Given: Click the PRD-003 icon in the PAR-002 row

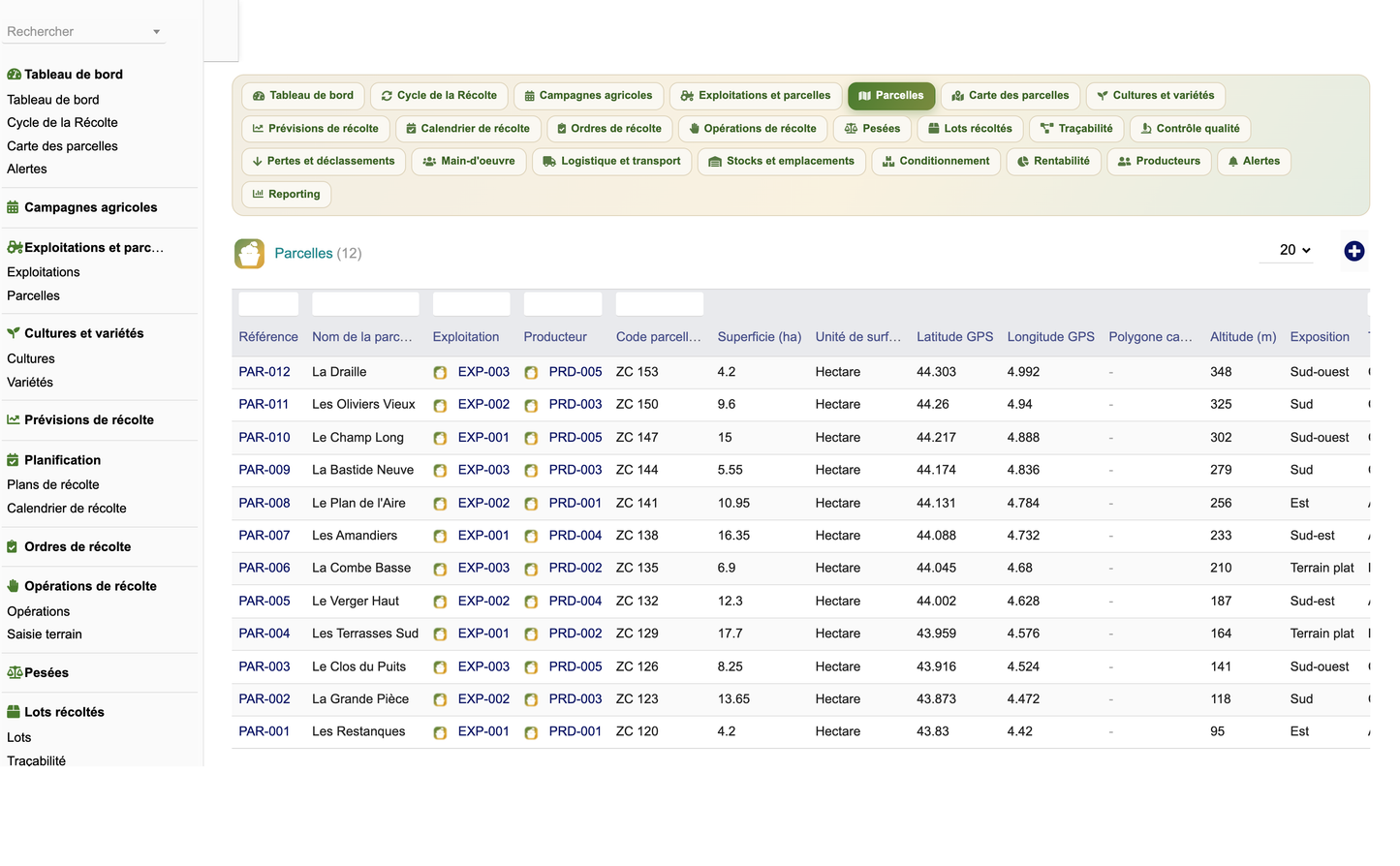Looking at the screenshot, I should pos(531,700).
